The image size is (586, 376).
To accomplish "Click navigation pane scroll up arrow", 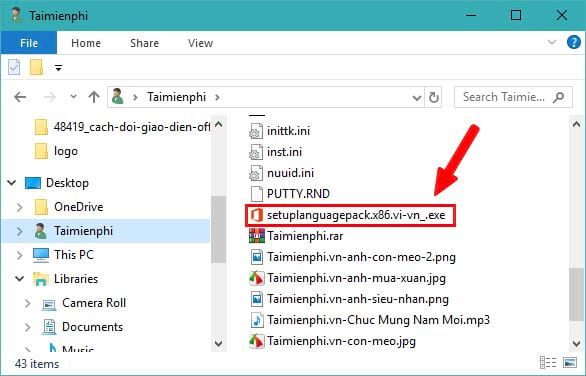I will tap(219, 124).
